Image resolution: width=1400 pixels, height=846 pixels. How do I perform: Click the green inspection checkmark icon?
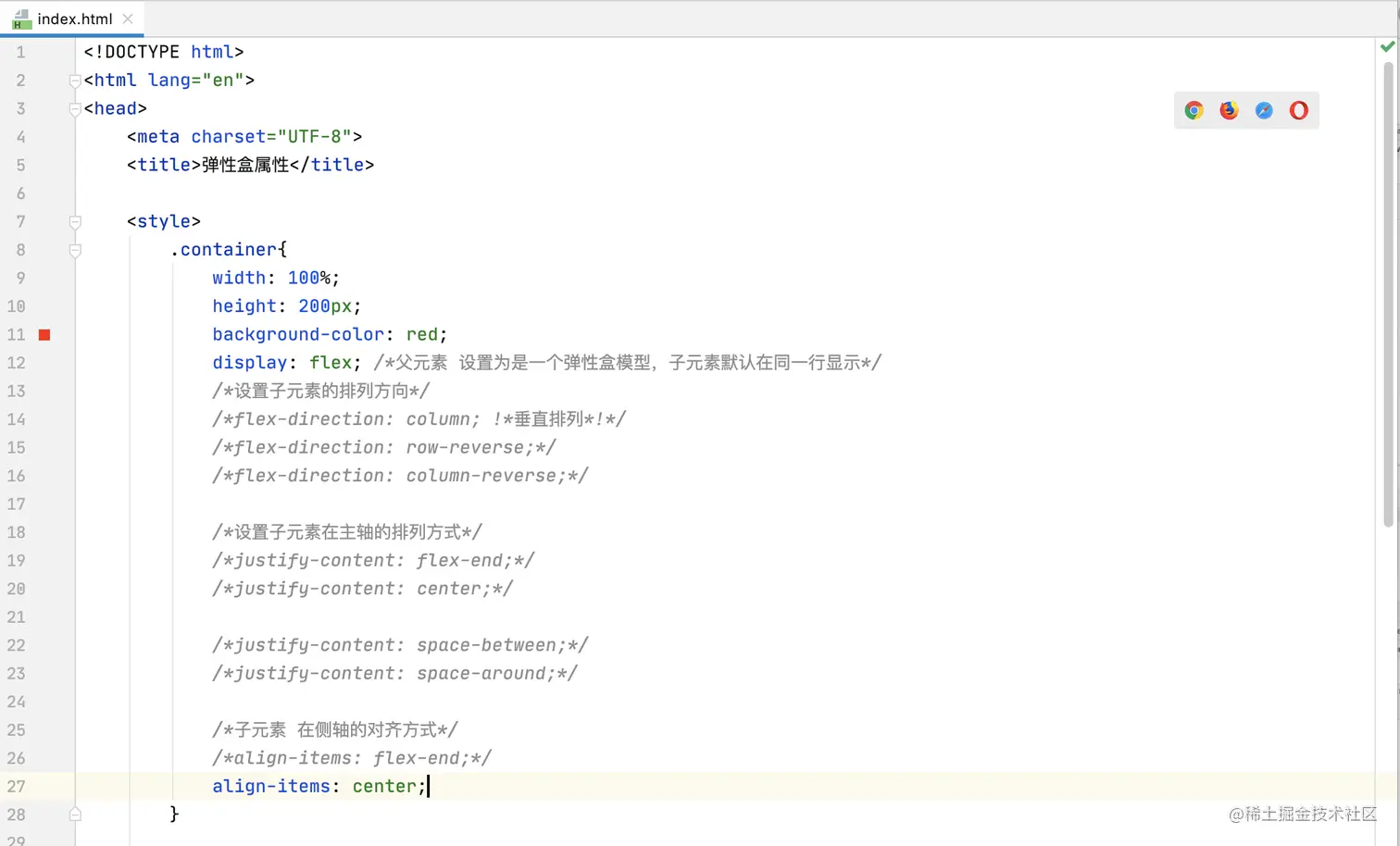tap(1387, 46)
